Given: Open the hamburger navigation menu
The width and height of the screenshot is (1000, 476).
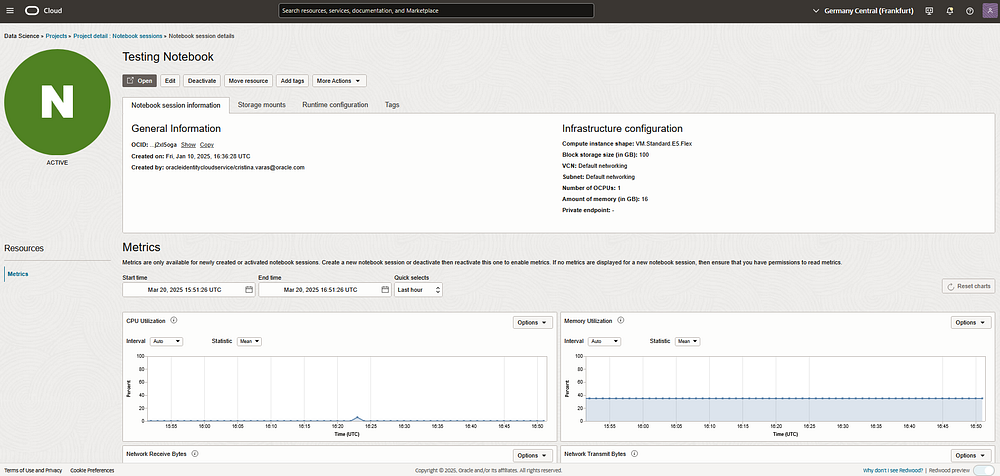Looking at the screenshot, I should 10,11.
